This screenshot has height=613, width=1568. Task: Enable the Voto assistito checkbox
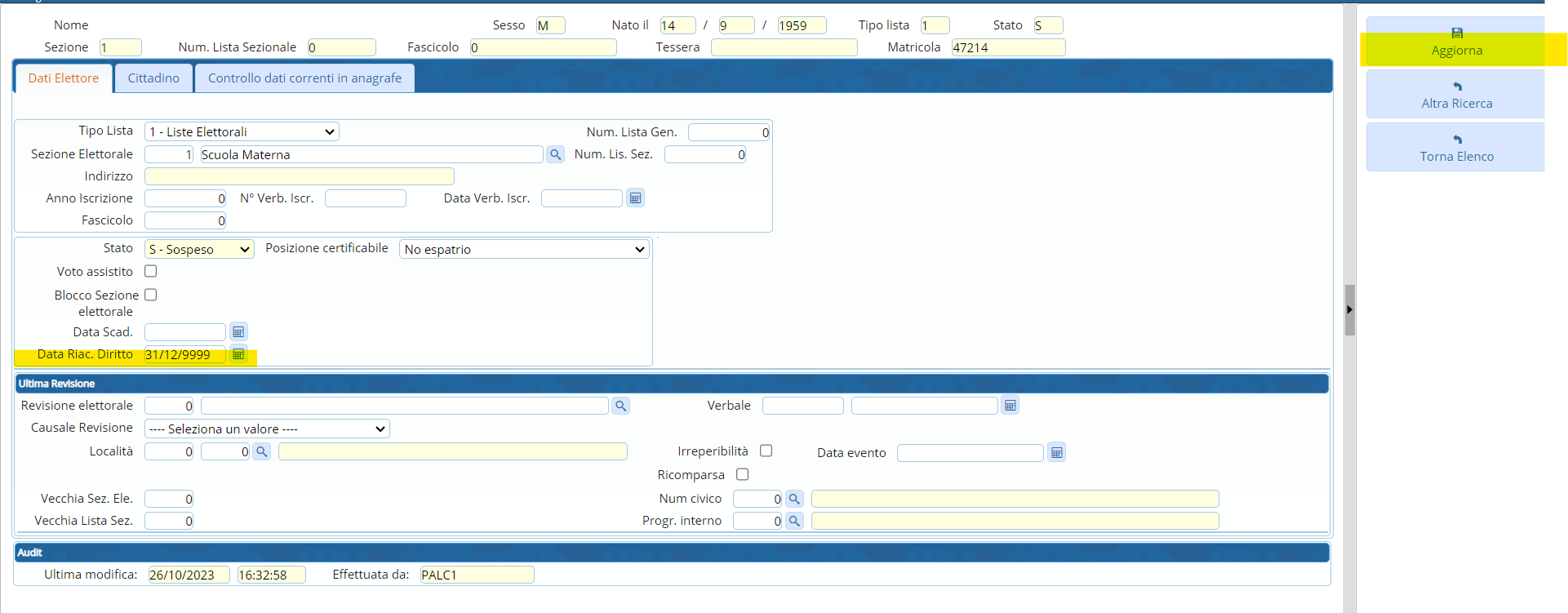151,271
